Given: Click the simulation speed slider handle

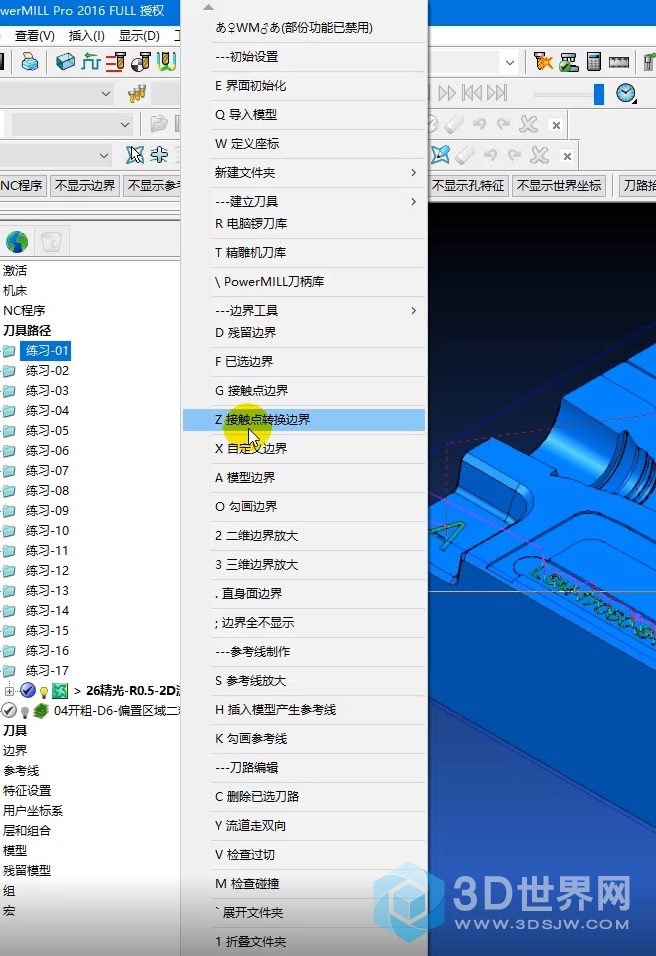Looking at the screenshot, I should (599, 94).
